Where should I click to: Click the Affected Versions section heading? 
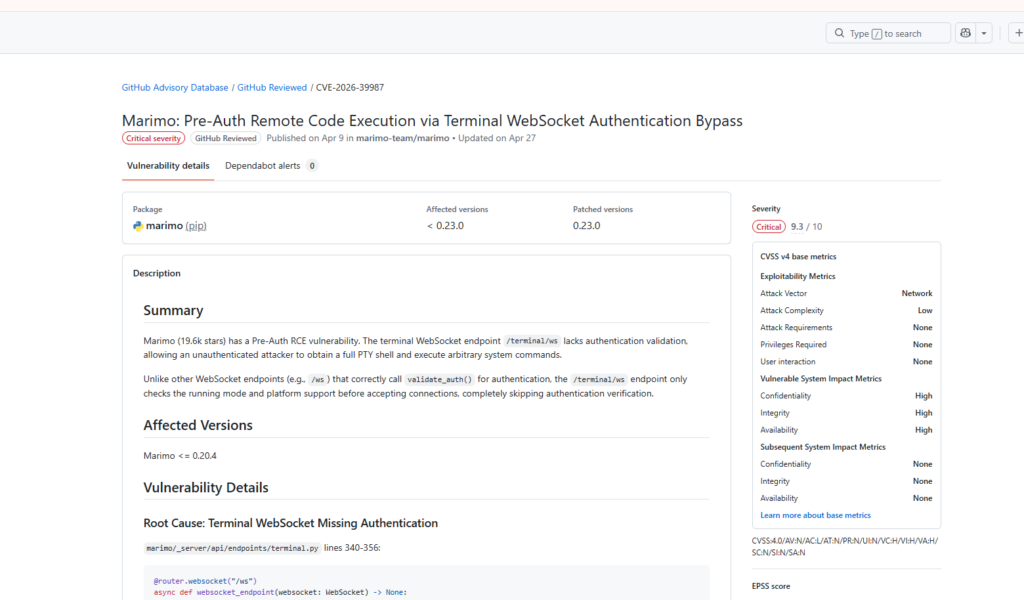pyautogui.click(x=198, y=425)
